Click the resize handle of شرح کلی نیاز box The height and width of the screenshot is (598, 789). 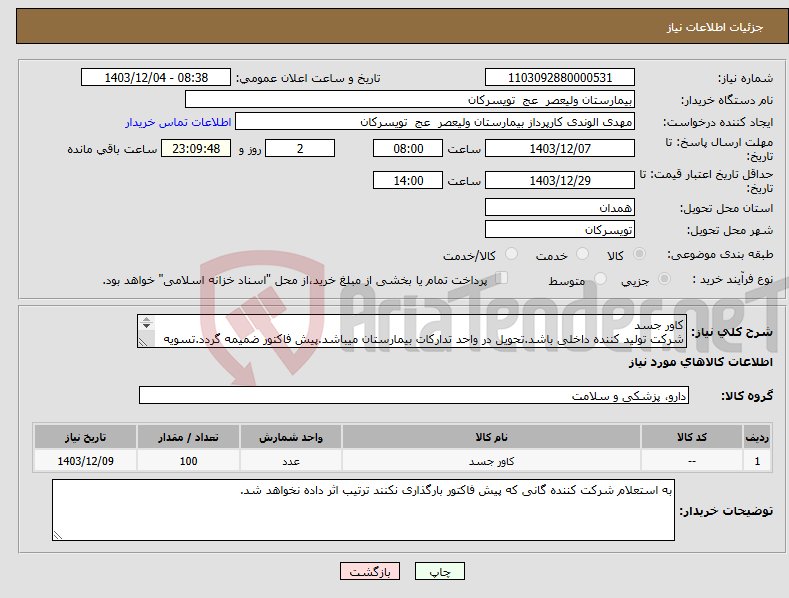point(143,342)
